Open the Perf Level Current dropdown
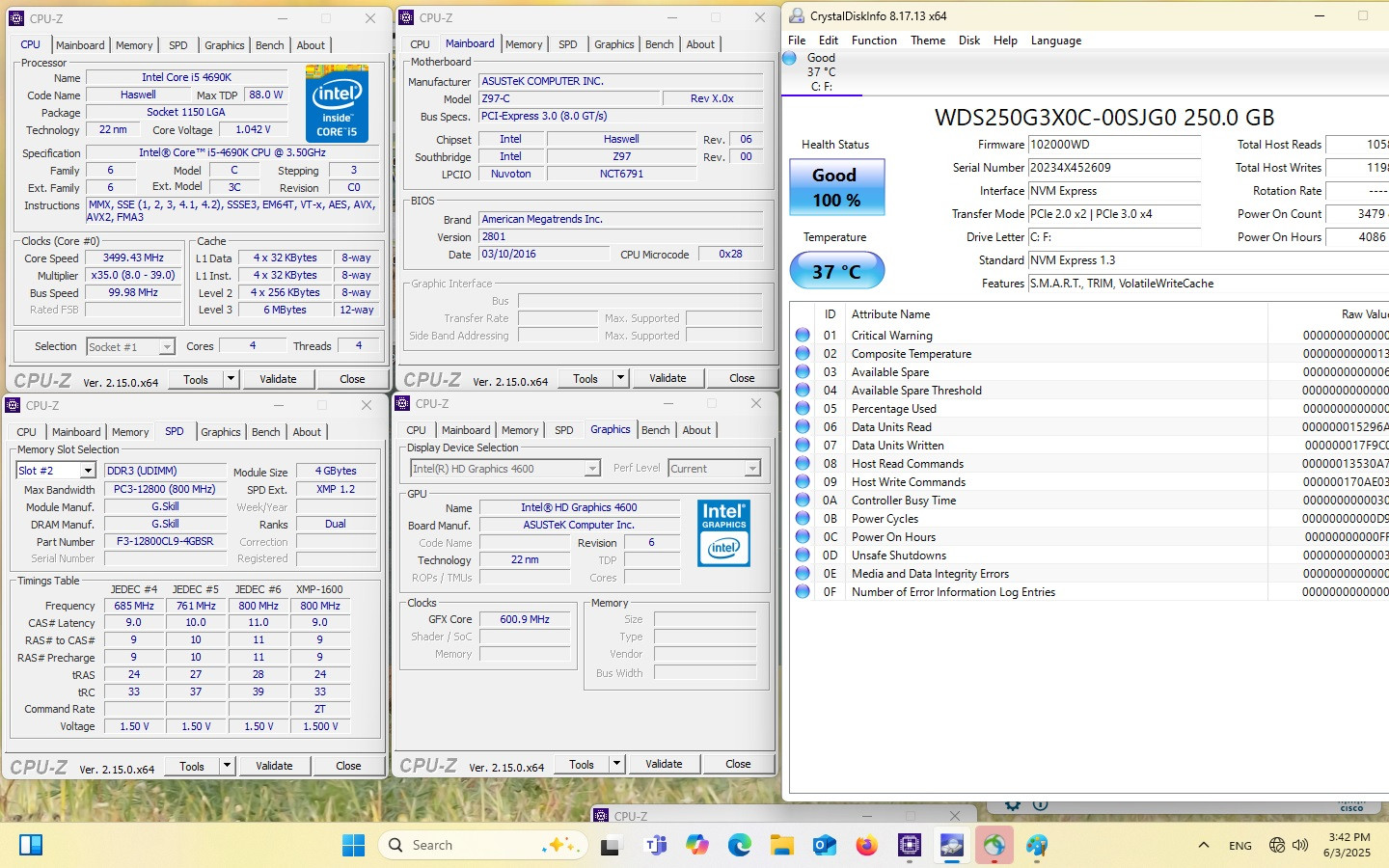The height and width of the screenshot is (868, 1389). [x=752, y=468]
